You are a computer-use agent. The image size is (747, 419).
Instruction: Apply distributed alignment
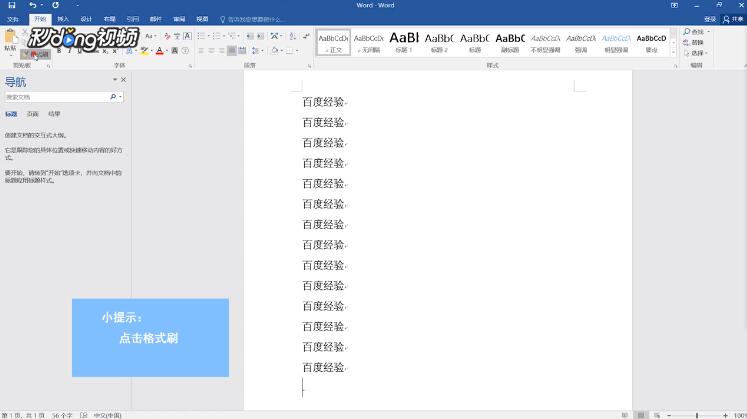[242, 50]
